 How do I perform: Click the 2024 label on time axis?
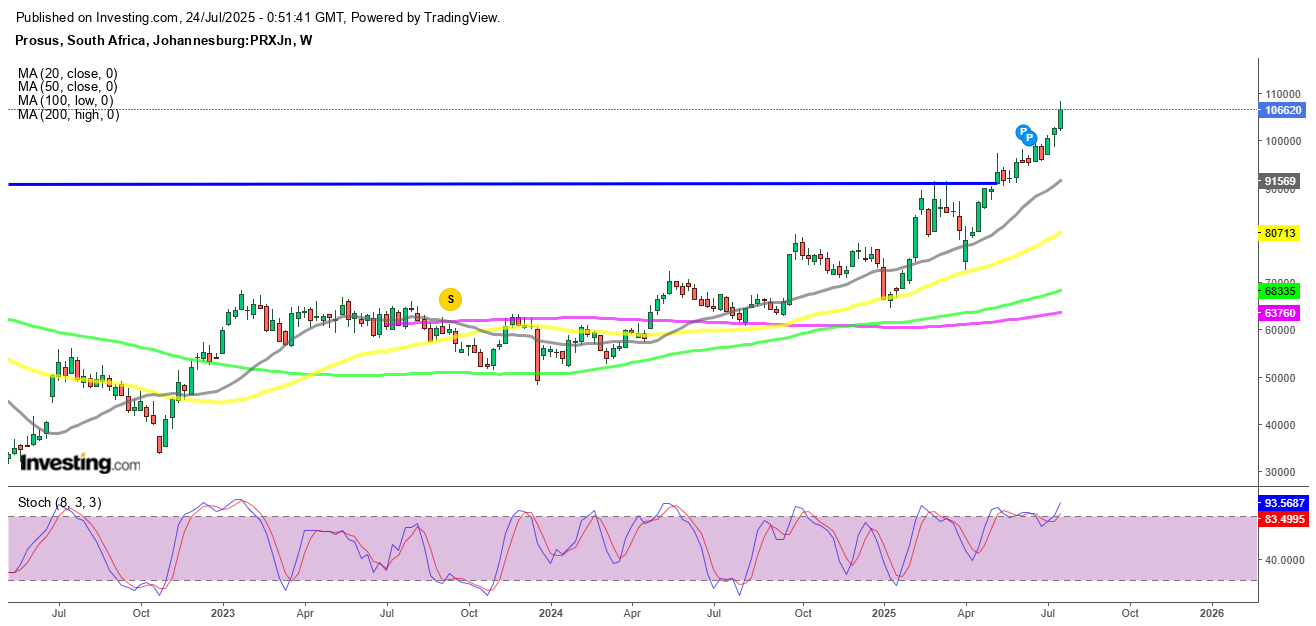click(x=550, y=613)
